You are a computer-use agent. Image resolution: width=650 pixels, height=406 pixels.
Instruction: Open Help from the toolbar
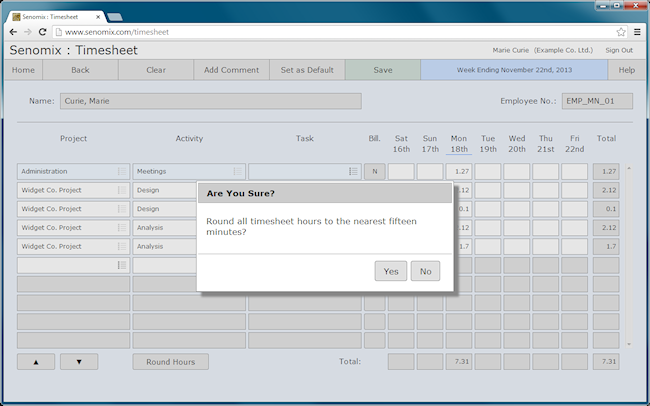pos(627,70)
